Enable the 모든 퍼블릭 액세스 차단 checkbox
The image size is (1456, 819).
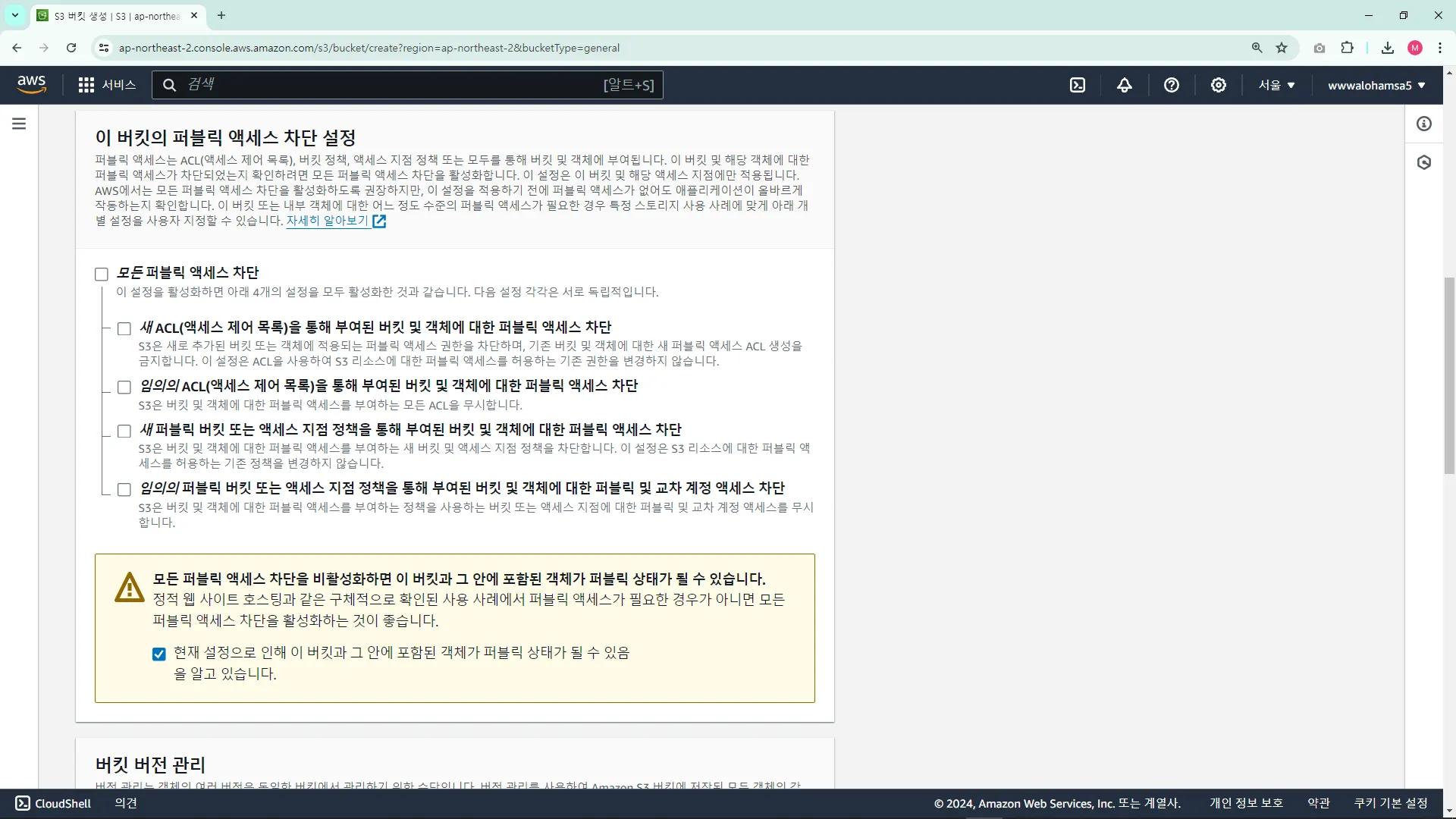point(102,274)
